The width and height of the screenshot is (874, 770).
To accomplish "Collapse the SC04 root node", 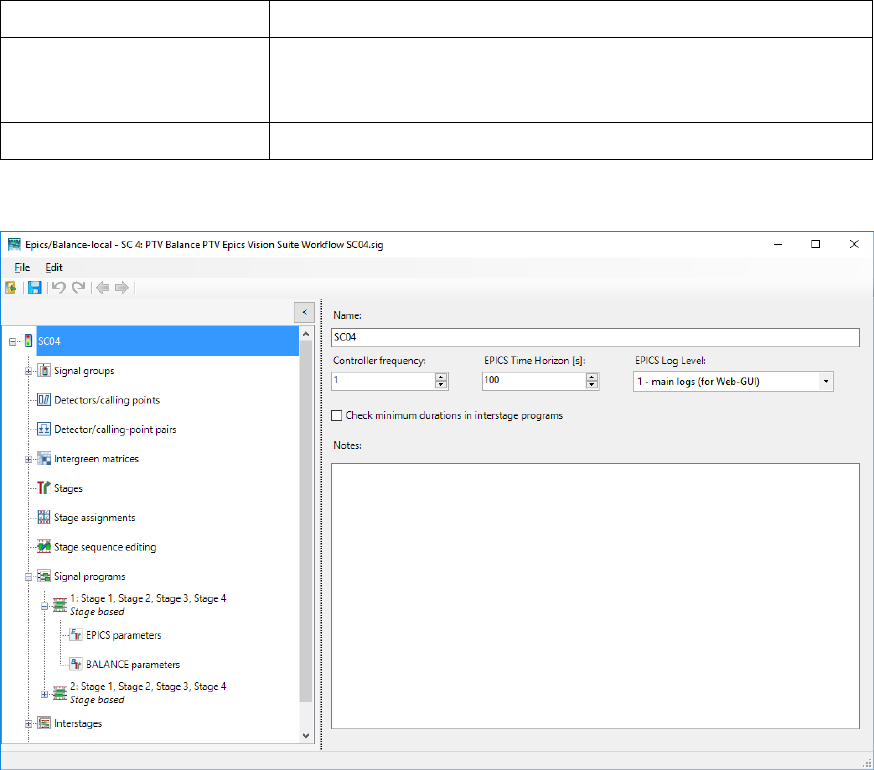I will [x=12, y=341].
